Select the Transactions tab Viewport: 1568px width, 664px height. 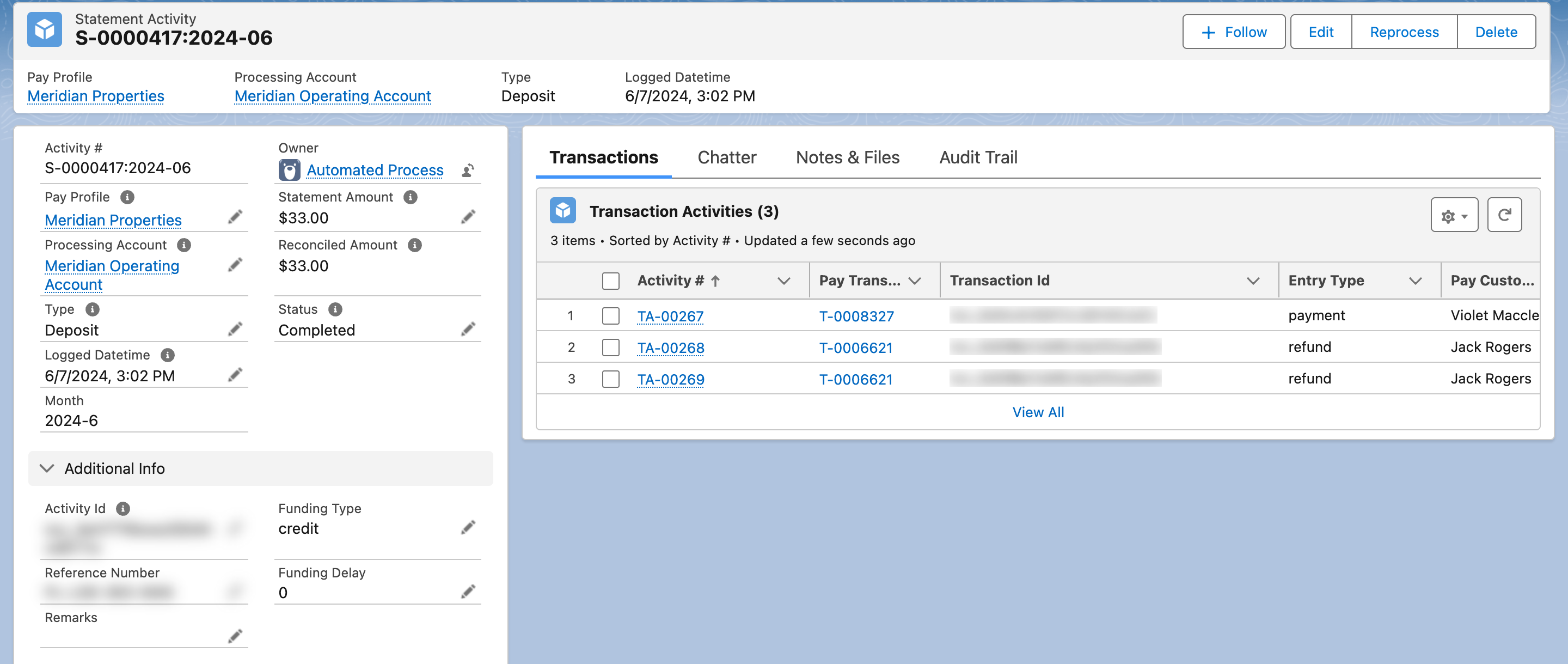click(x=603, y=158)
